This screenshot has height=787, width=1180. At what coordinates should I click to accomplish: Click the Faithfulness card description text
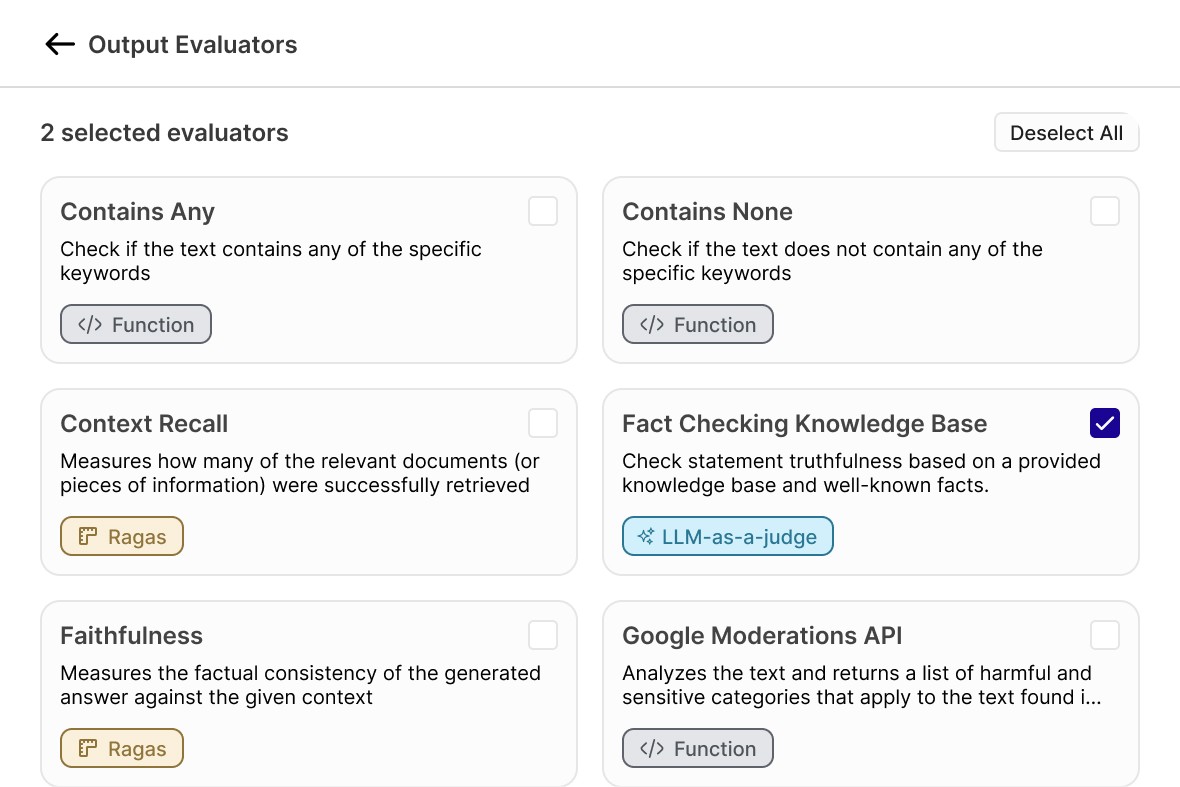pyautogui.click(x=300, y=685)
